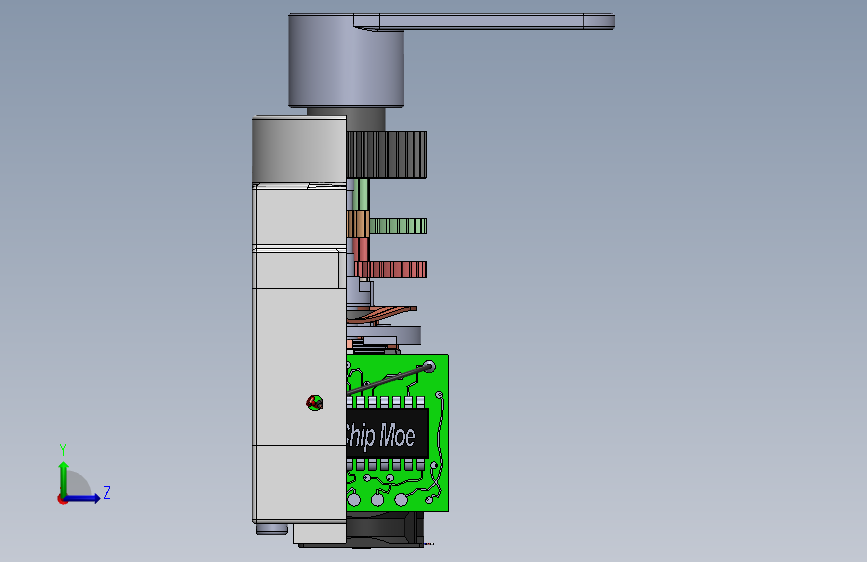867x562 pixels.
Task: Select the small round foot beneath the housing
Action: coord(272,529)
